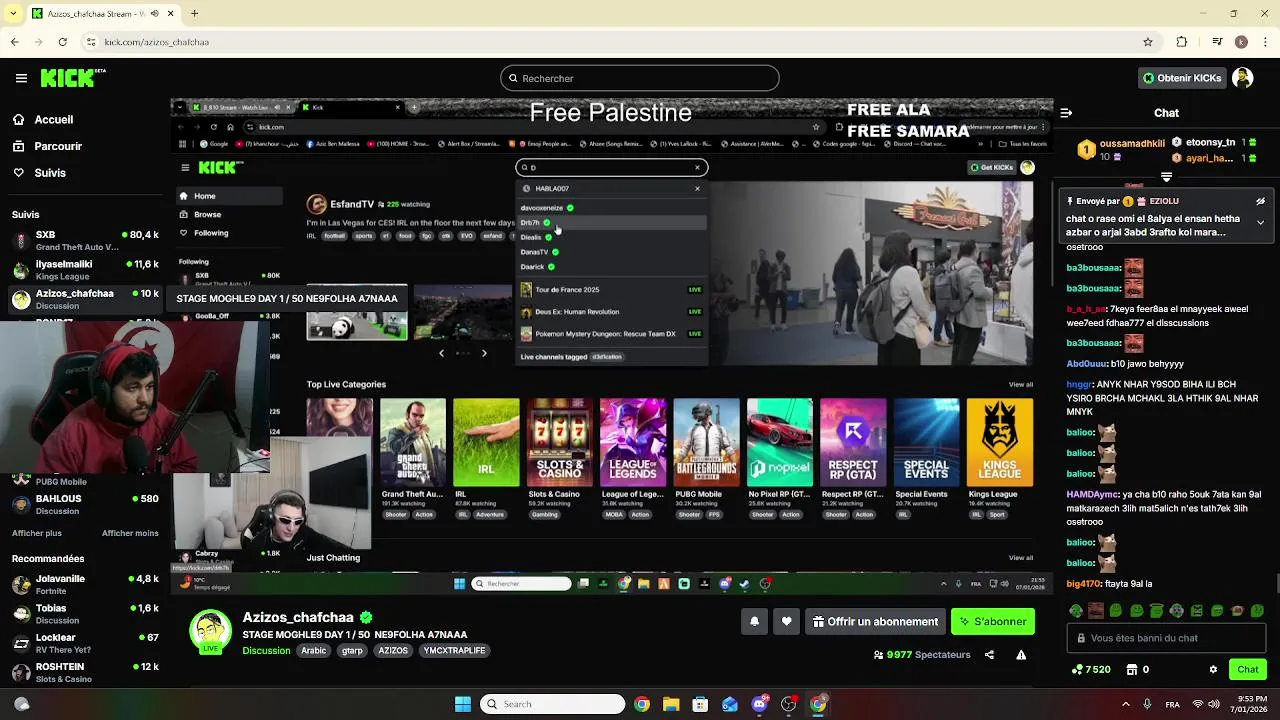Hide the pinned message with eye-slash icon
1280x720 pixels.
[x=1261, y=201]
